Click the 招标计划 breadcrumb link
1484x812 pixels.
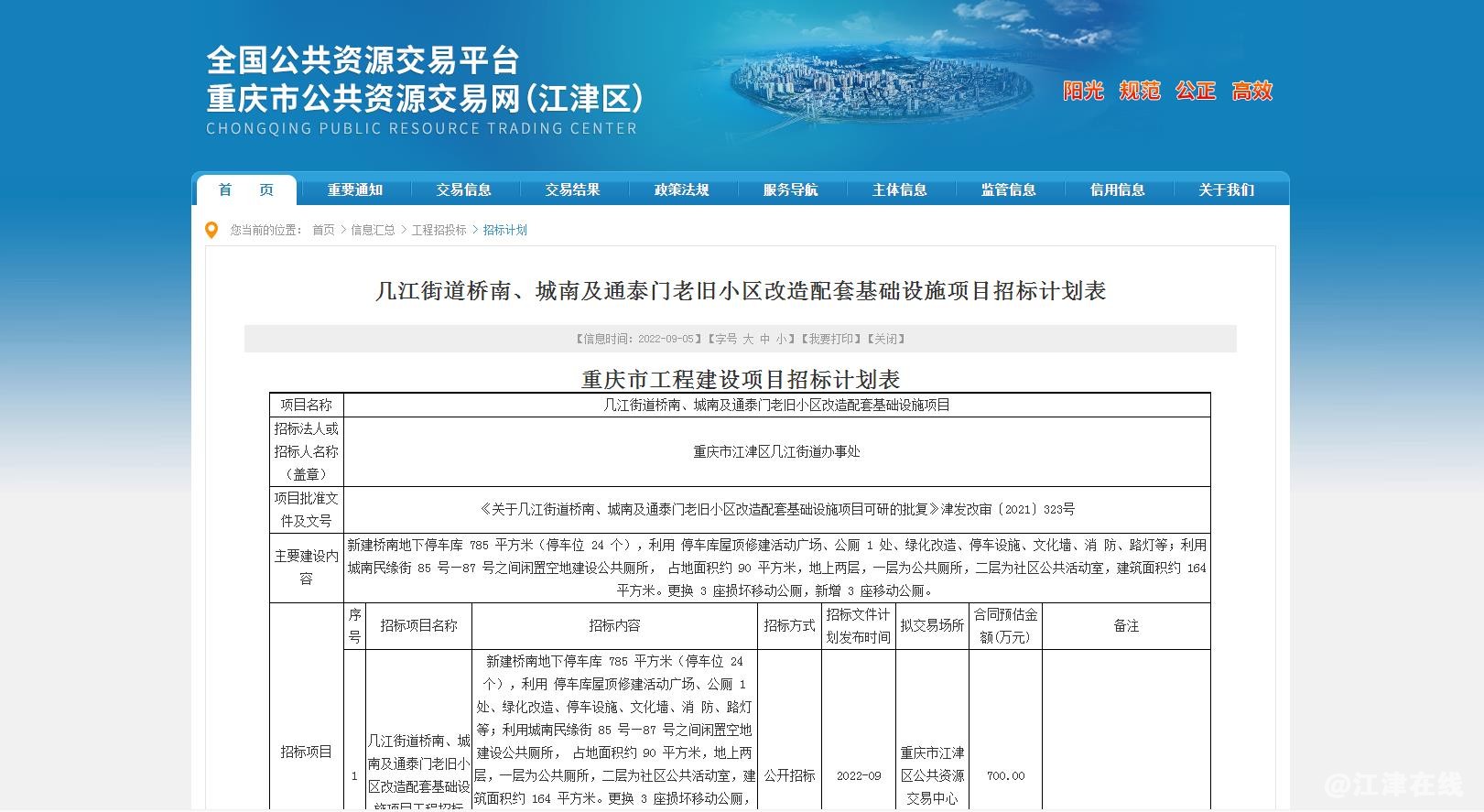point(505,230)
